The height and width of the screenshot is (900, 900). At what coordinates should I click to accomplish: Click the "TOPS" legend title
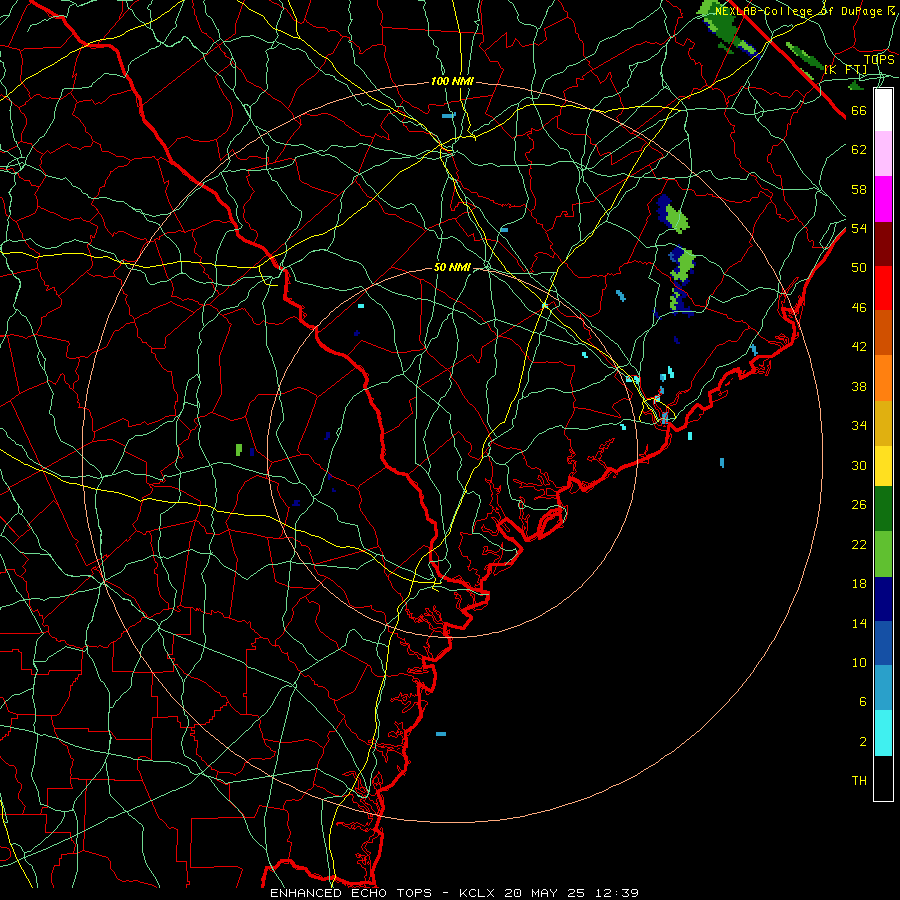(x=879, y=59)
